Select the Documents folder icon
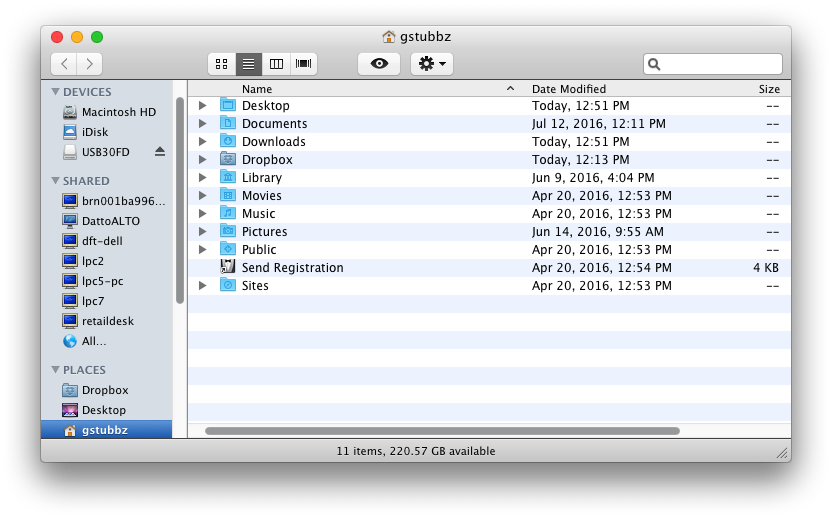832x518 pixels. [x=228, y=123]
